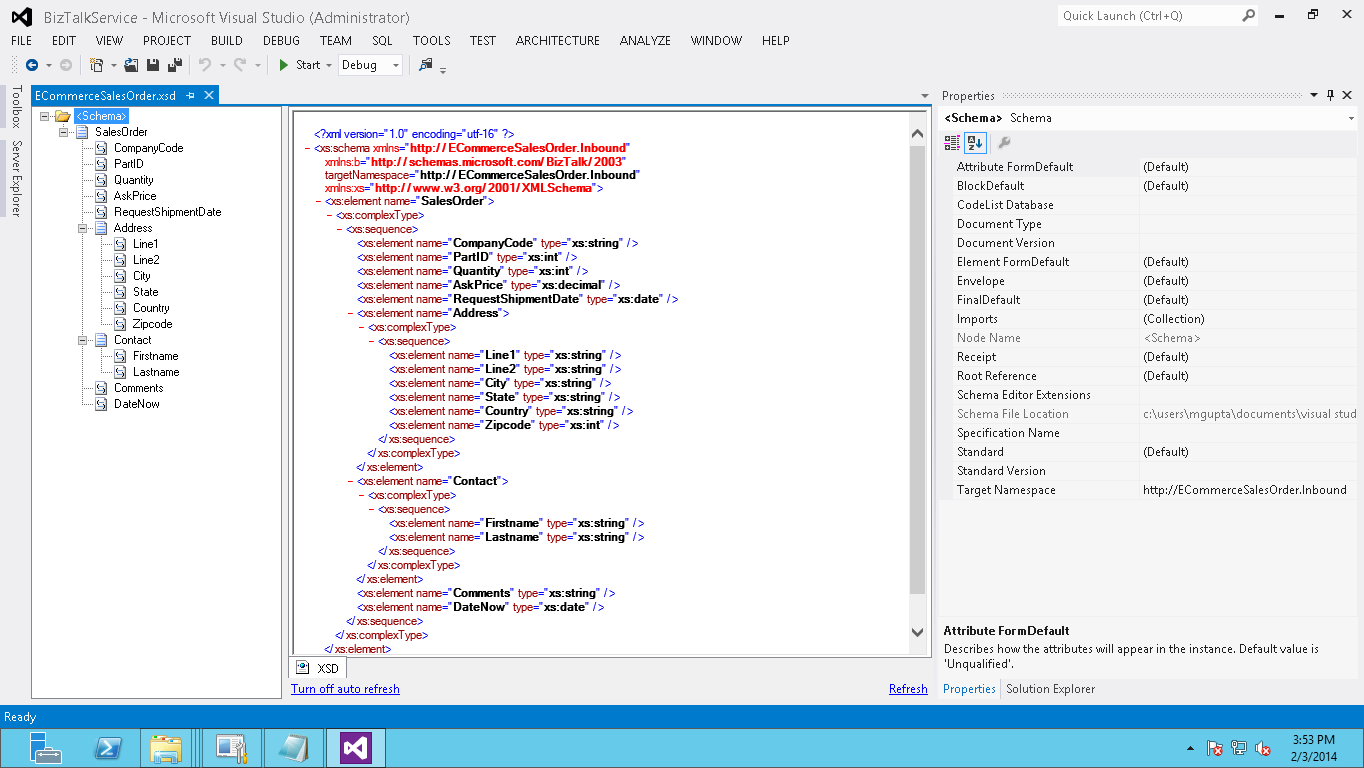Select the RequestShipmentDate tree node

167,212
